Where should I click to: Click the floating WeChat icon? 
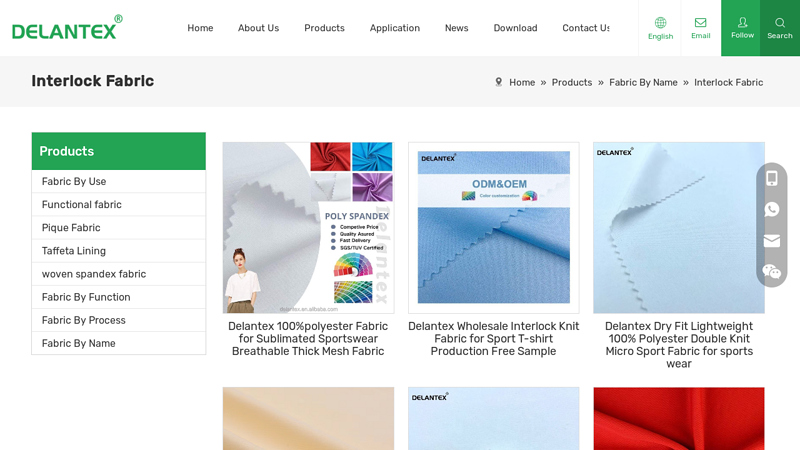[x=772, y=272]
